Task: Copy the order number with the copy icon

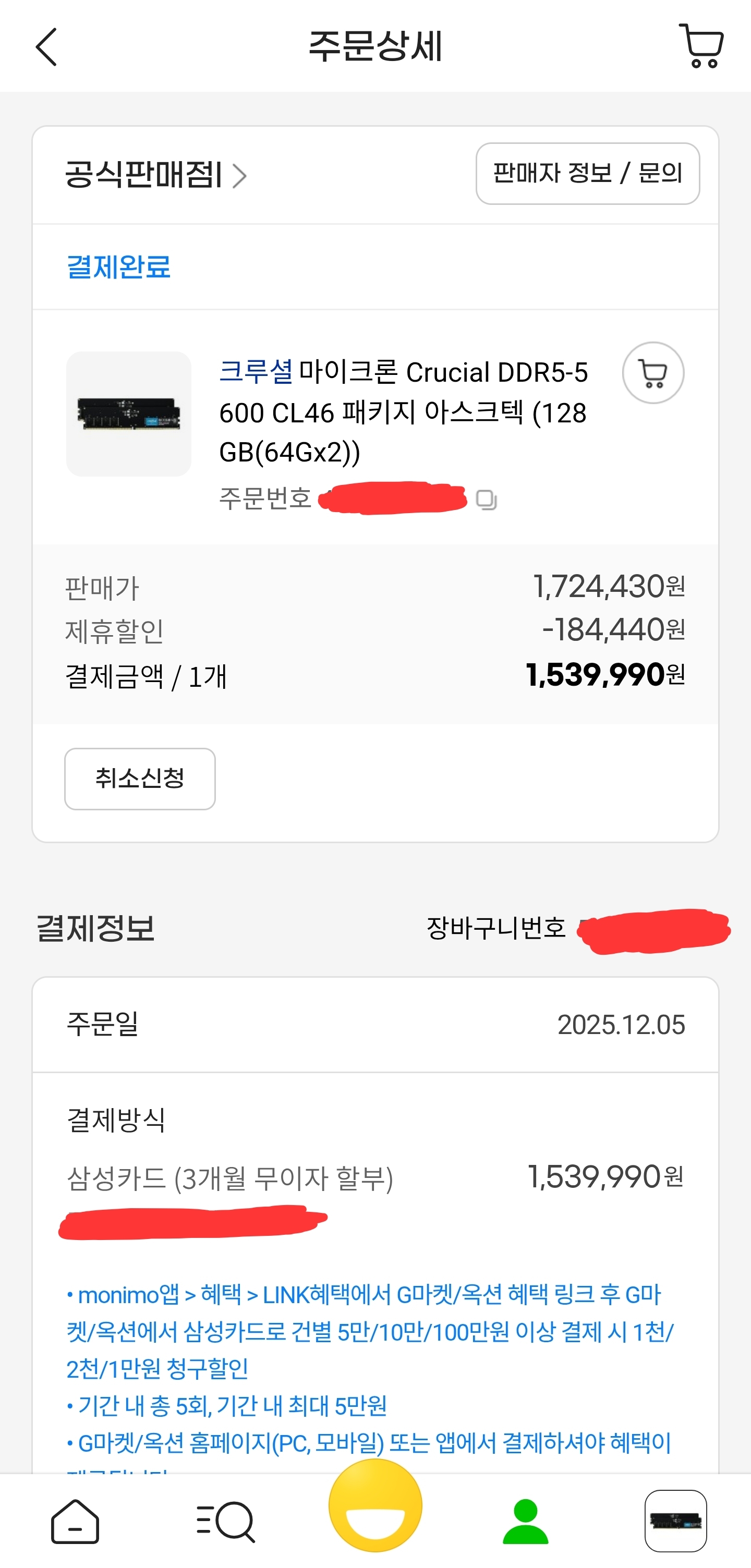Action: (486, 500)
